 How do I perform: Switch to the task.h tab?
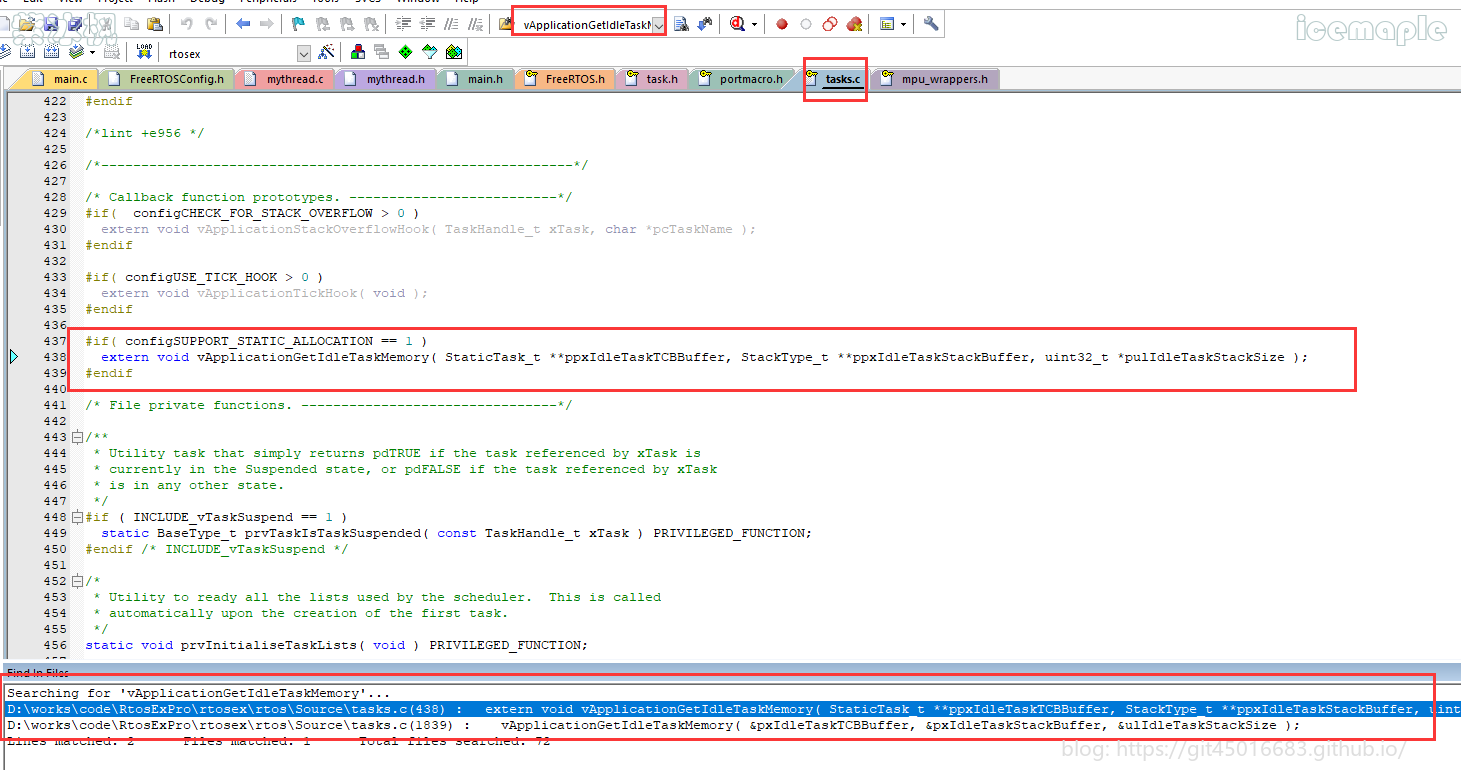tap(652, 79)
